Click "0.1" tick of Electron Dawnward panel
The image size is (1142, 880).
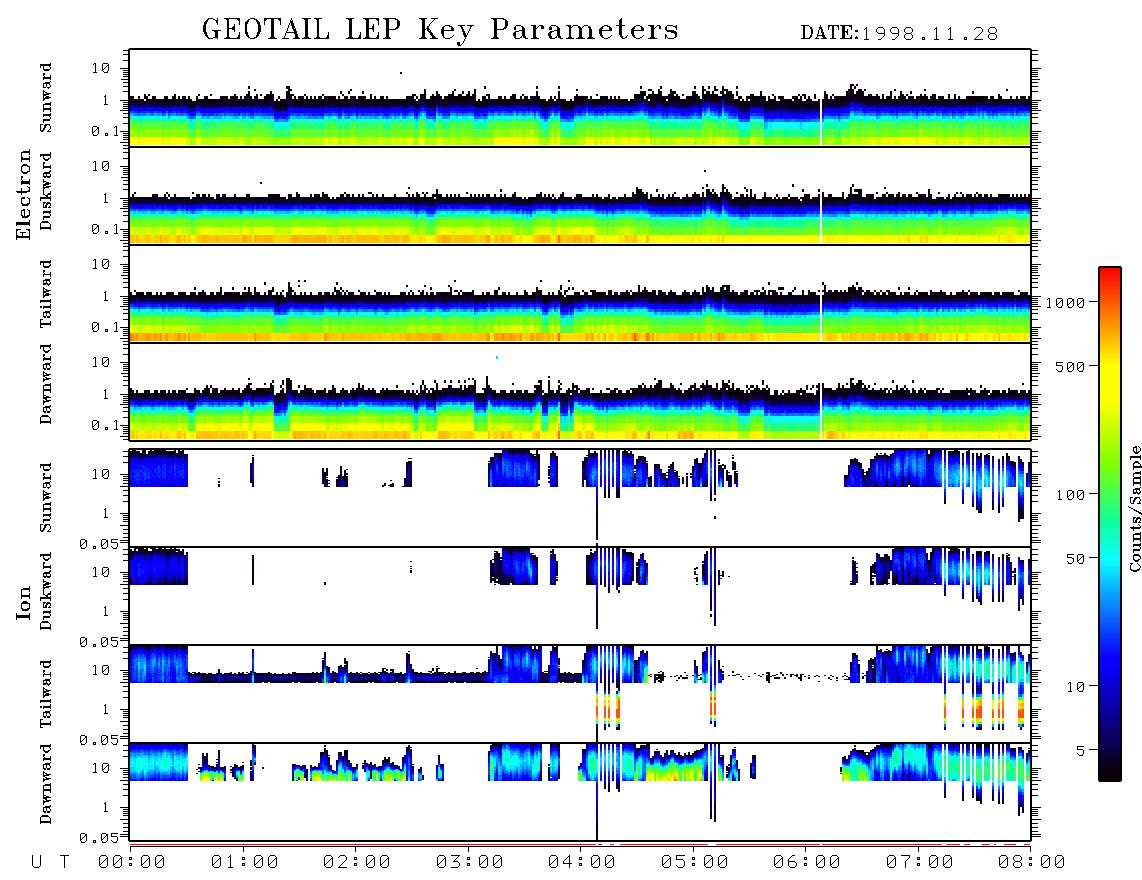point(105,425)
